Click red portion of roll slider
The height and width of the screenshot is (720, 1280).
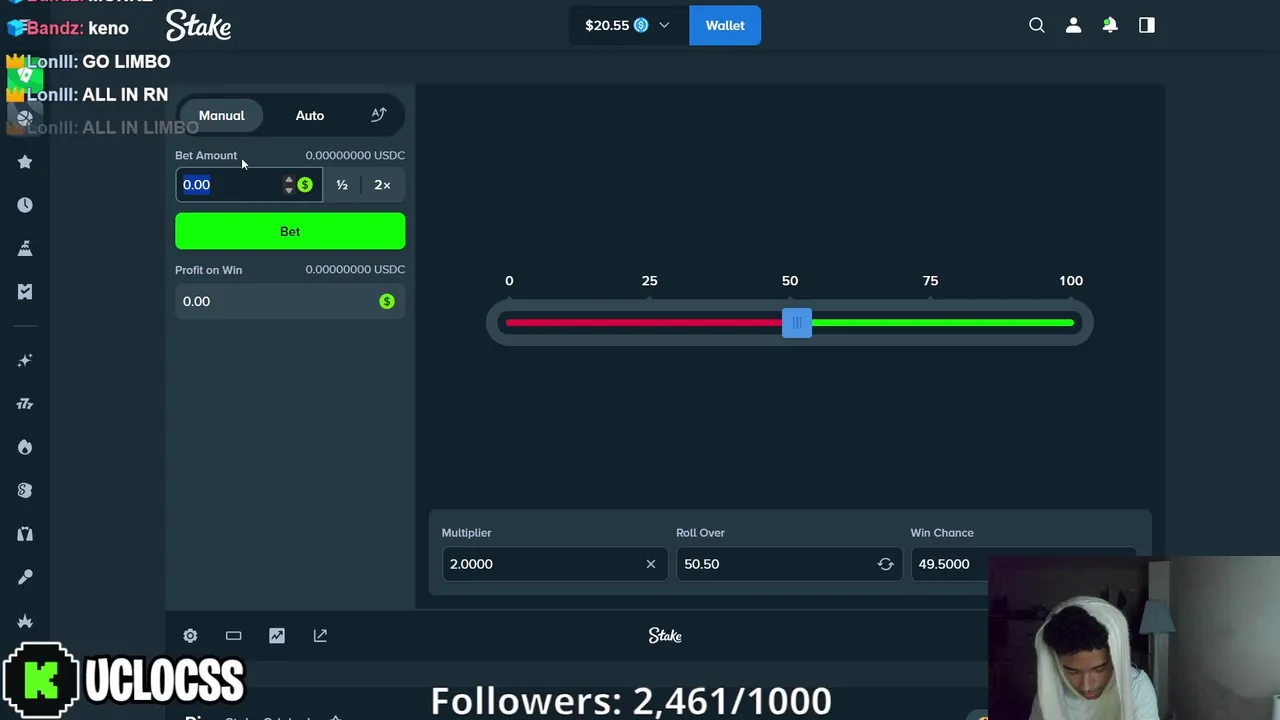[644, 322]
